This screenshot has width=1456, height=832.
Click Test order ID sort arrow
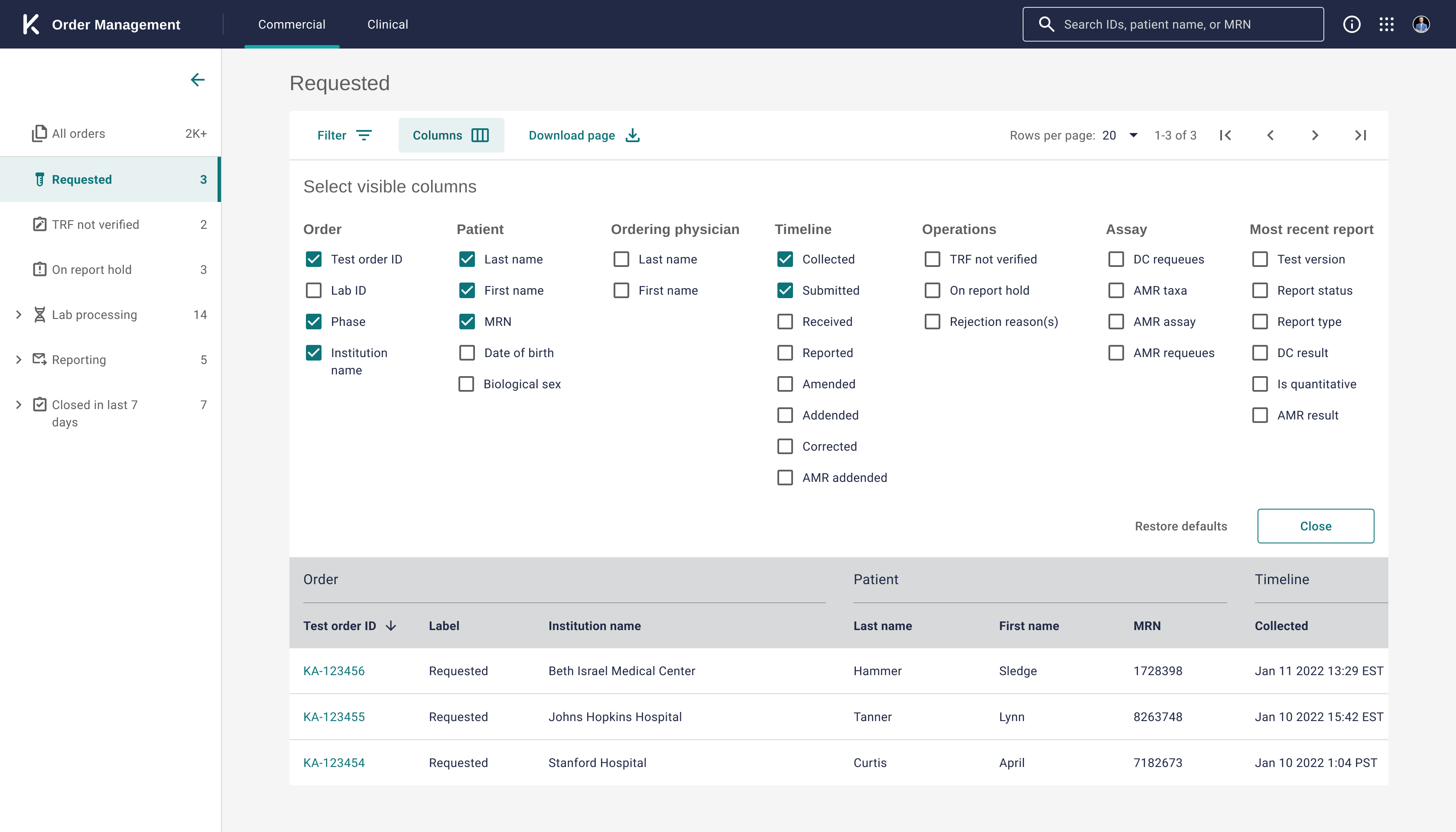[391, 626]
